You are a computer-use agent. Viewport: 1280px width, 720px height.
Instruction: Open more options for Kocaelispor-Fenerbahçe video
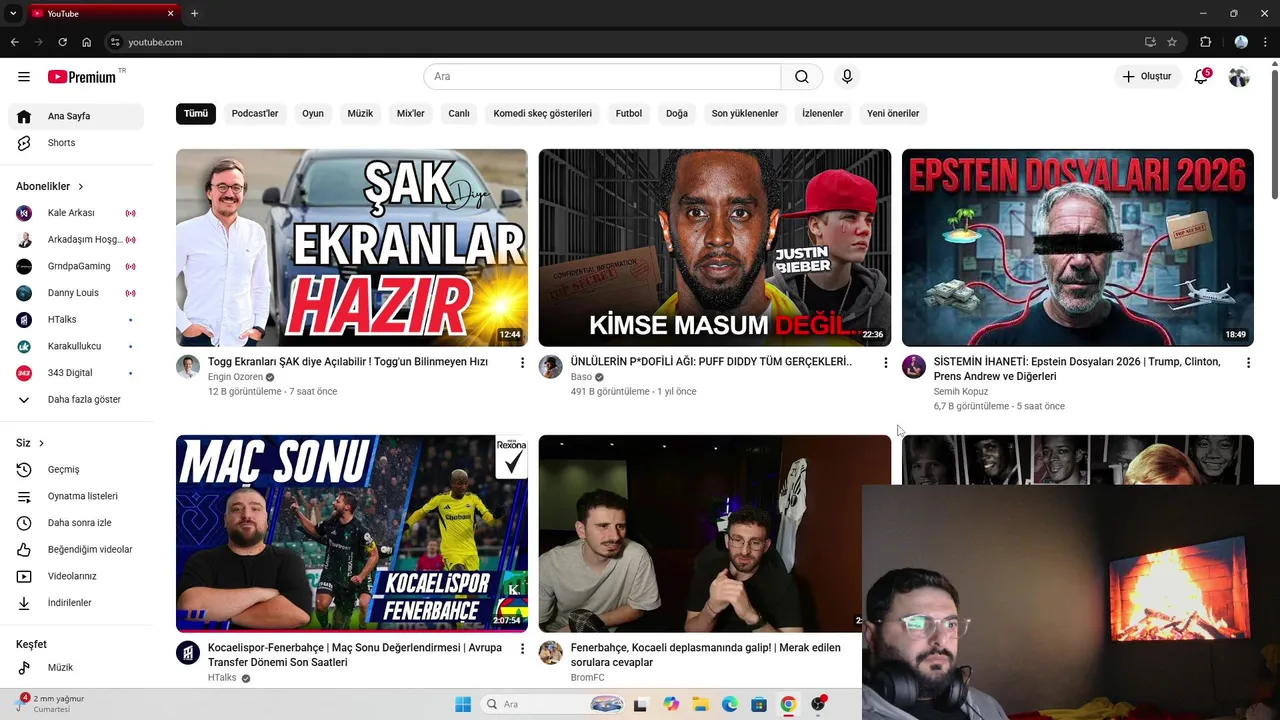(522, 649)
